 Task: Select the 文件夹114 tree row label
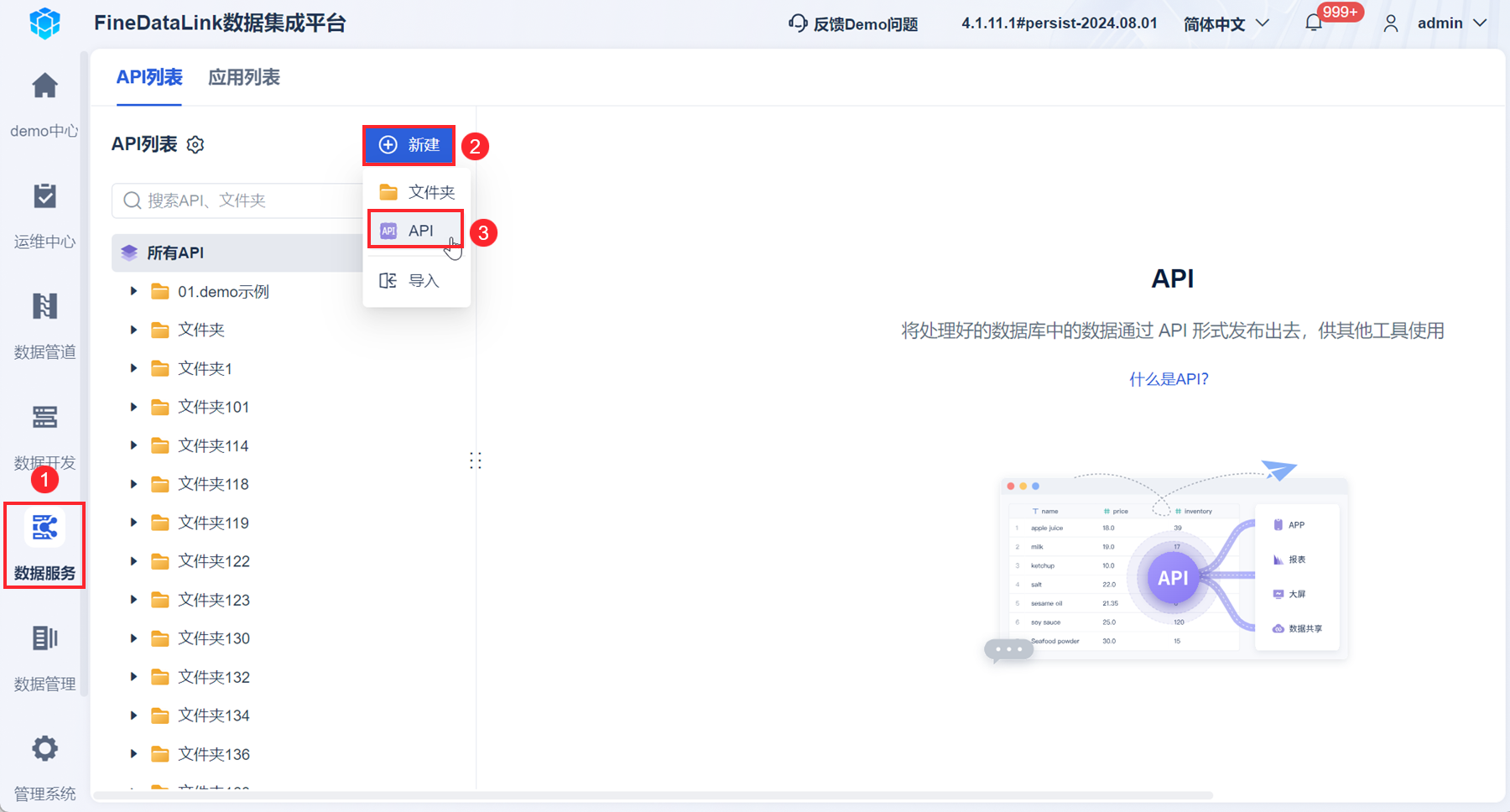(x=213, y=445)
